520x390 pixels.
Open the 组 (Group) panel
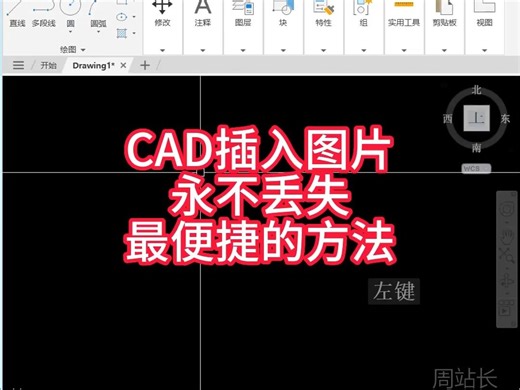pos(363,13)
